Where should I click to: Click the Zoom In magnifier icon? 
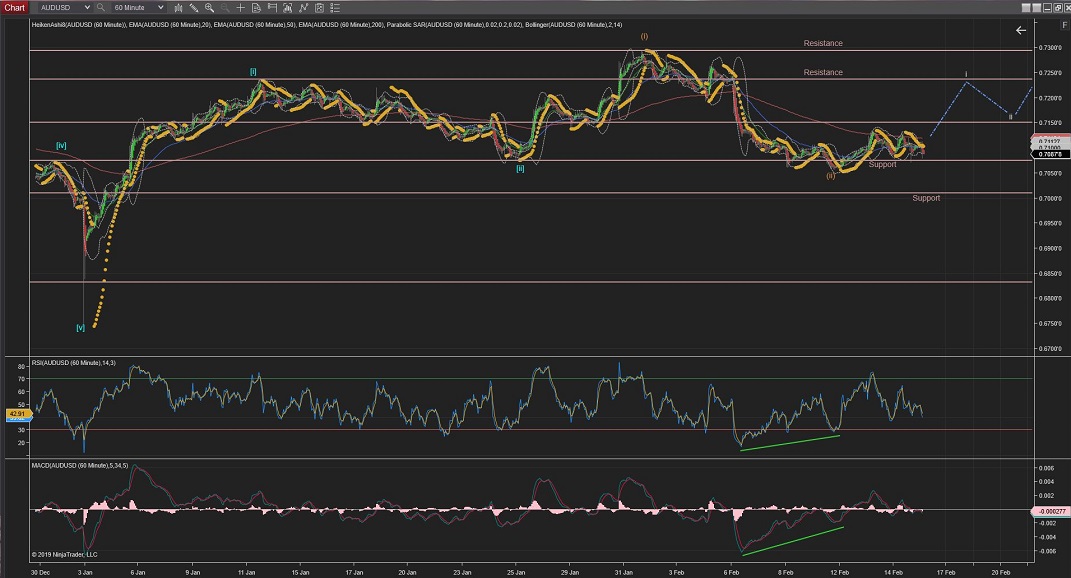coord(209,8)
